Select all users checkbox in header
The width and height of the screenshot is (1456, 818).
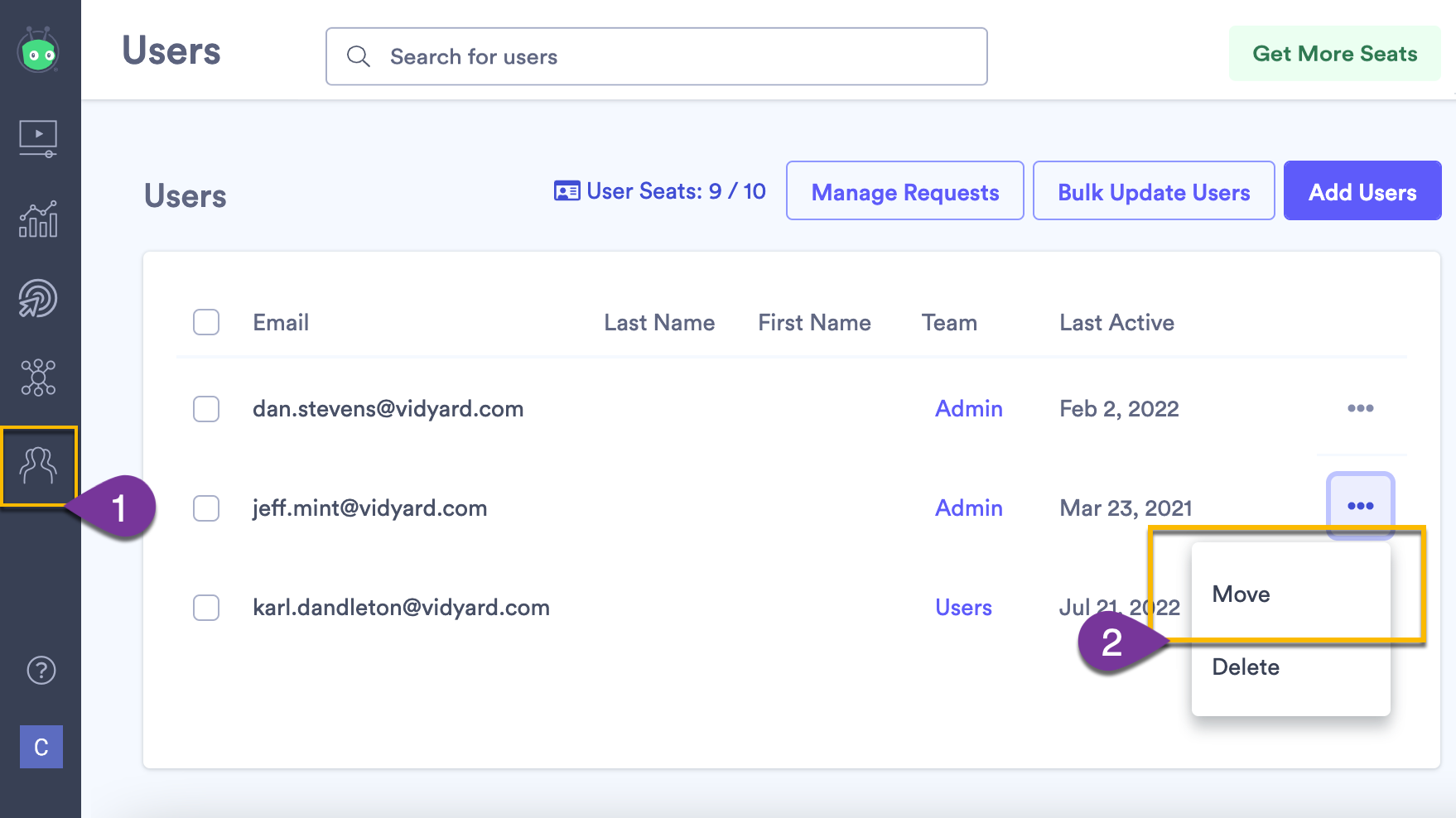coord(206,322)
